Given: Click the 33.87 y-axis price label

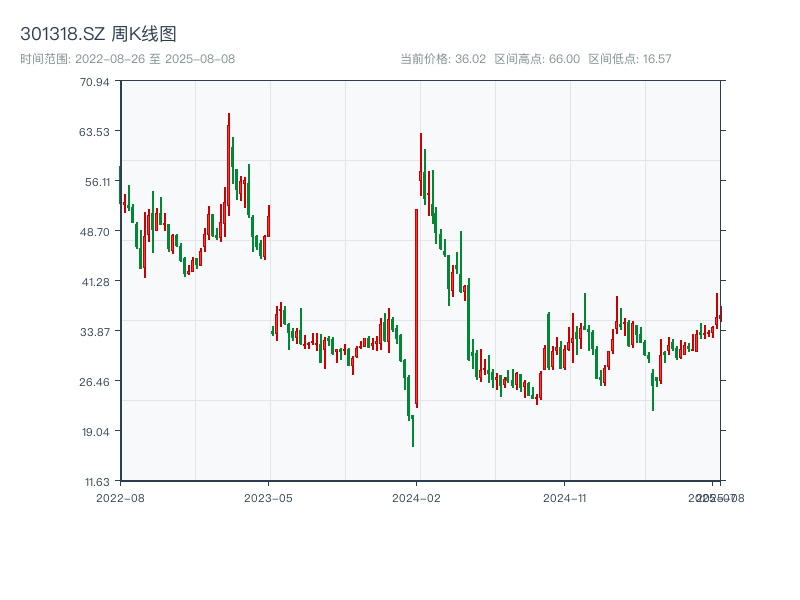Looking at the screenshot, I should 95,331.
